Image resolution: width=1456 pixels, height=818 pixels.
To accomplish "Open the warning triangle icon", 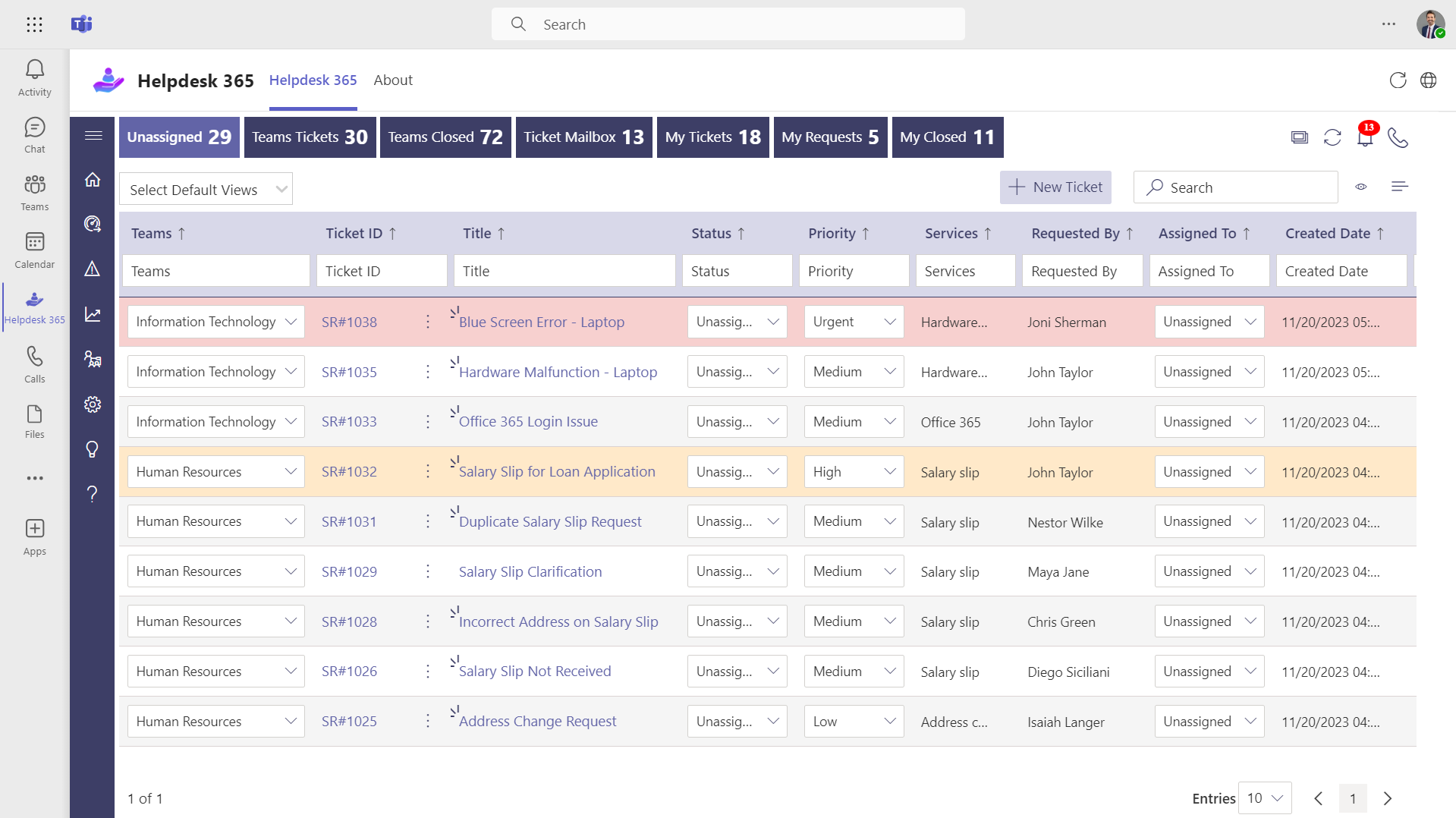I will (93, 269).
